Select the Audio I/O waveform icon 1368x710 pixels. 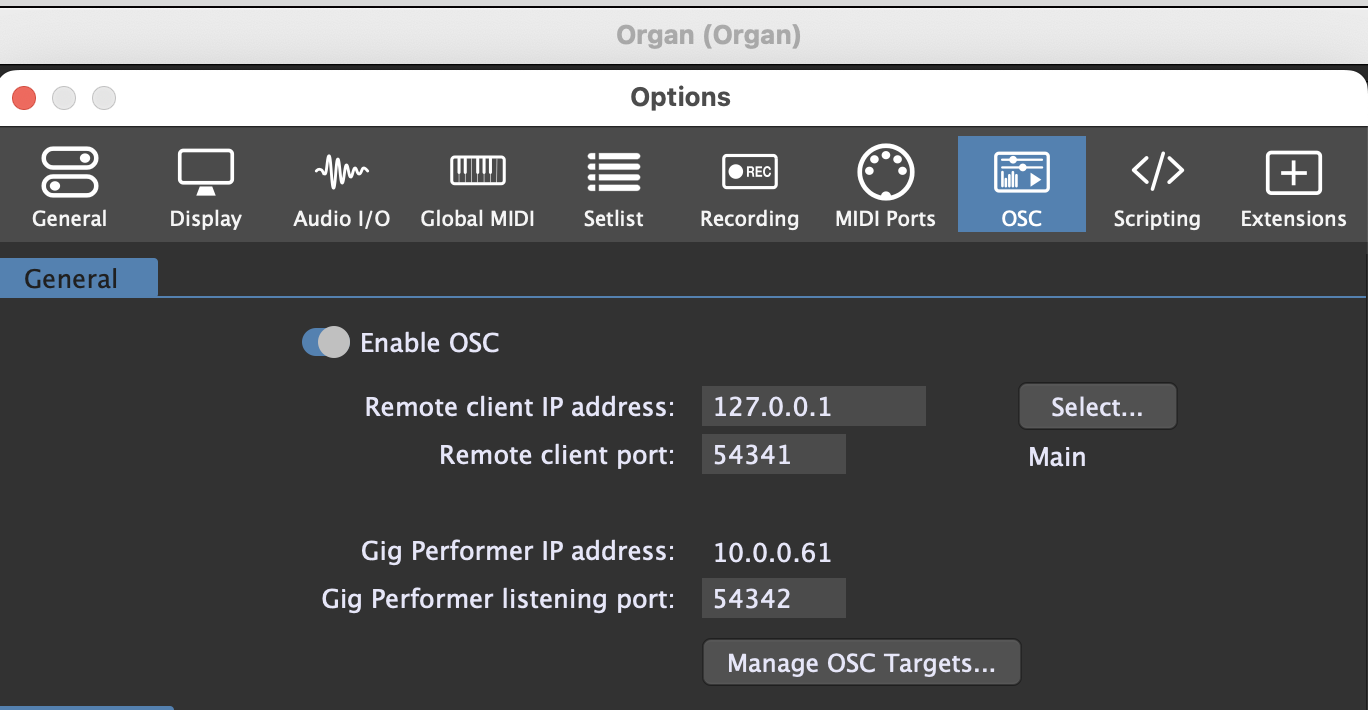pos(341,174)
